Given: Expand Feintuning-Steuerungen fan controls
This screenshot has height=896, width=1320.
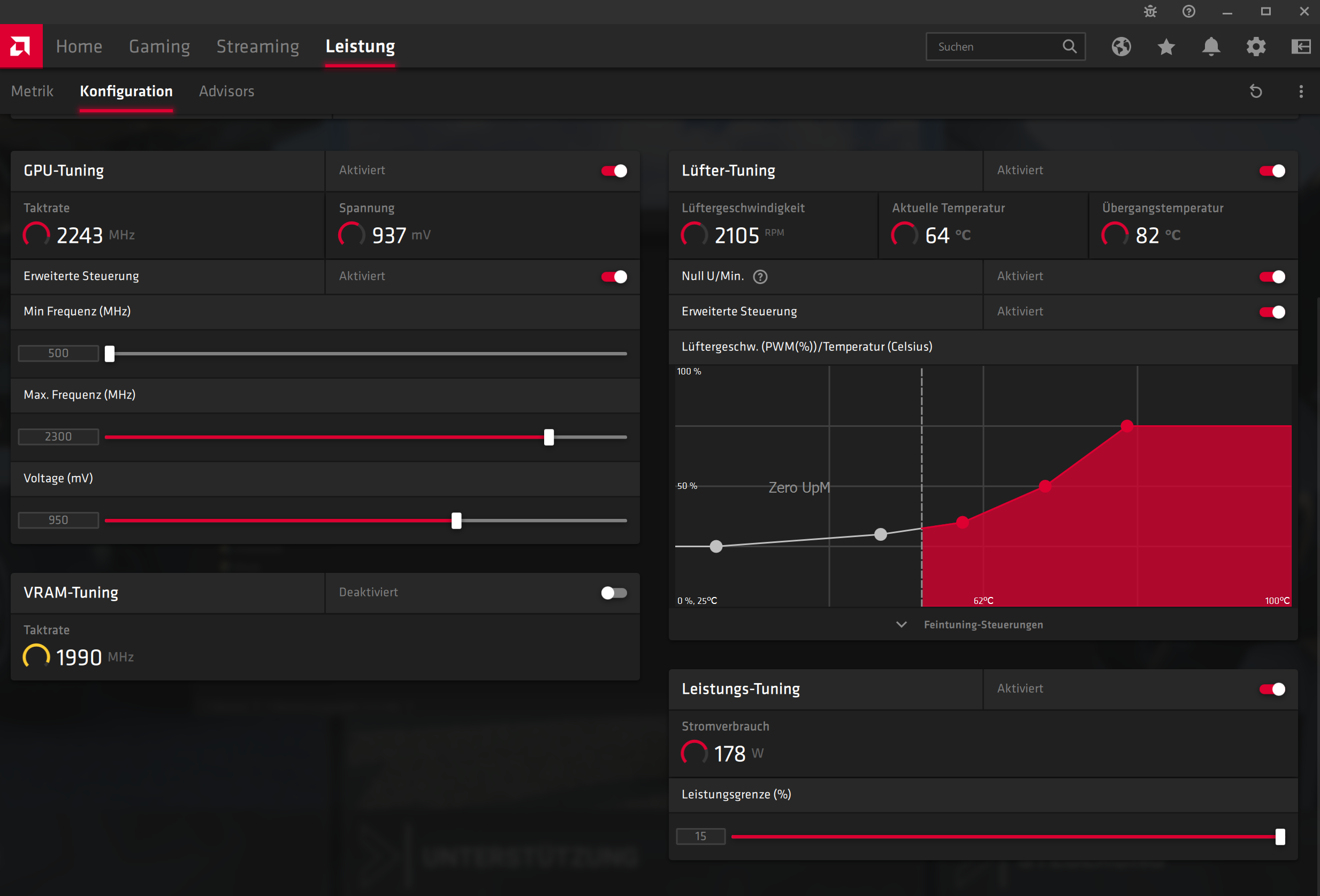Looking at the screenshot, I should 982,625.
